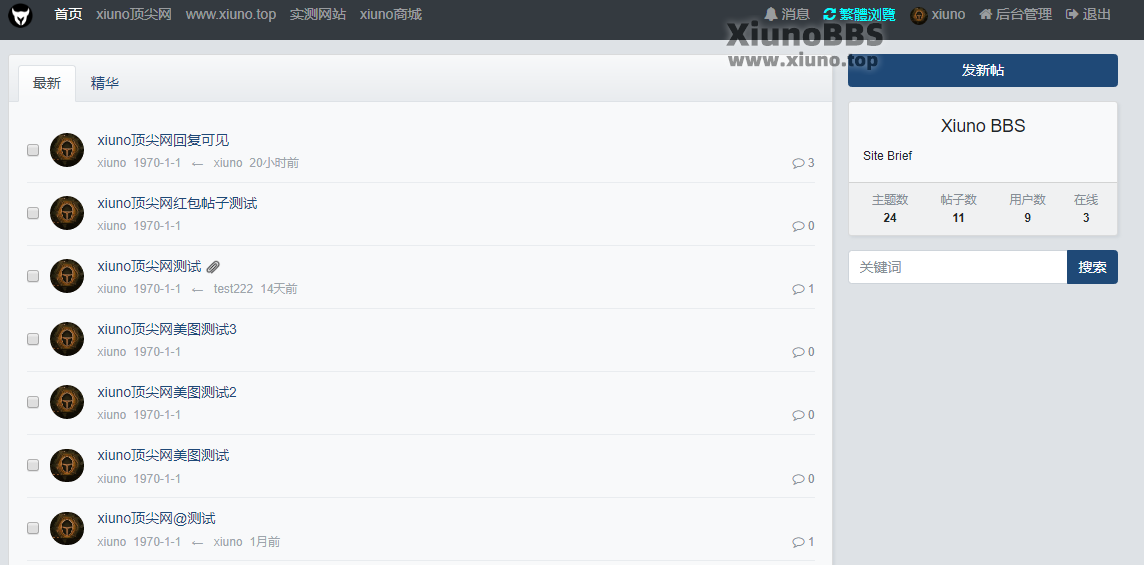
Task: Open thread xiuno顶尖网美图测试2
Action: click(x=167, y=392)
